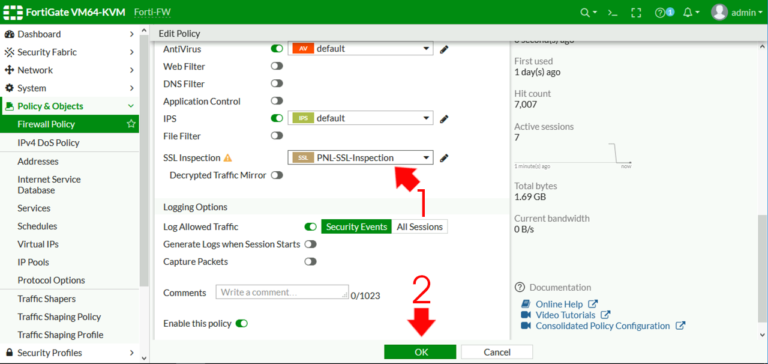
Task: Click Consolidated Policy Configuration external link icon
Action: click(680, 325)
